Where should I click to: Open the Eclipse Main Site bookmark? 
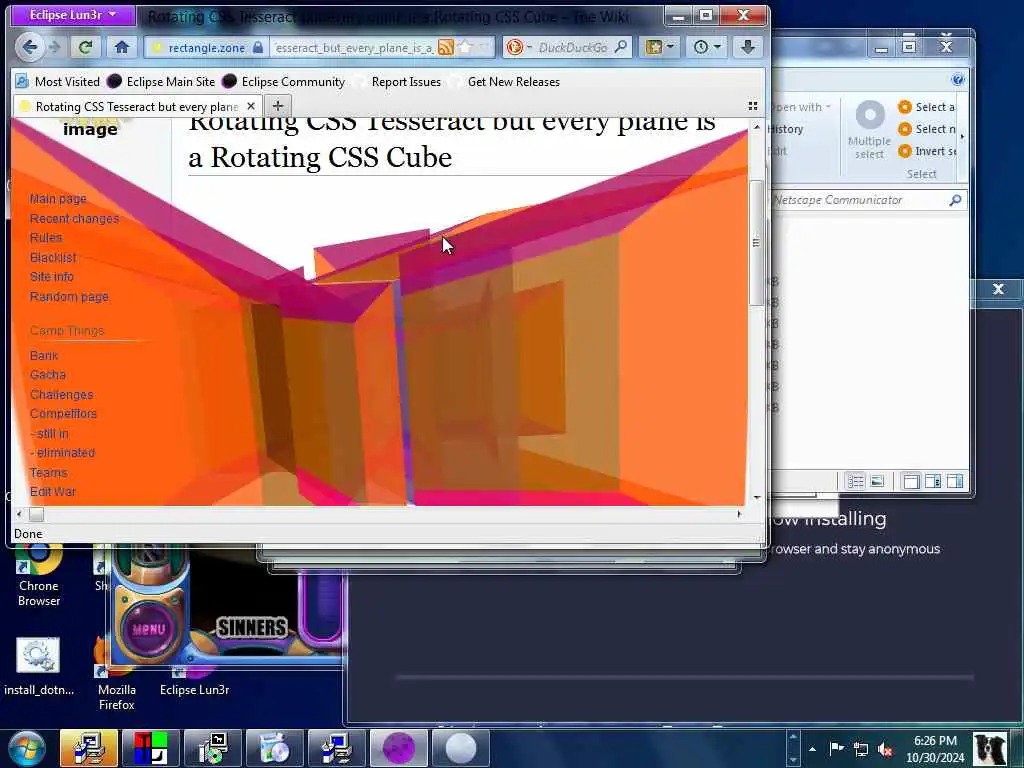pos(161,82)
